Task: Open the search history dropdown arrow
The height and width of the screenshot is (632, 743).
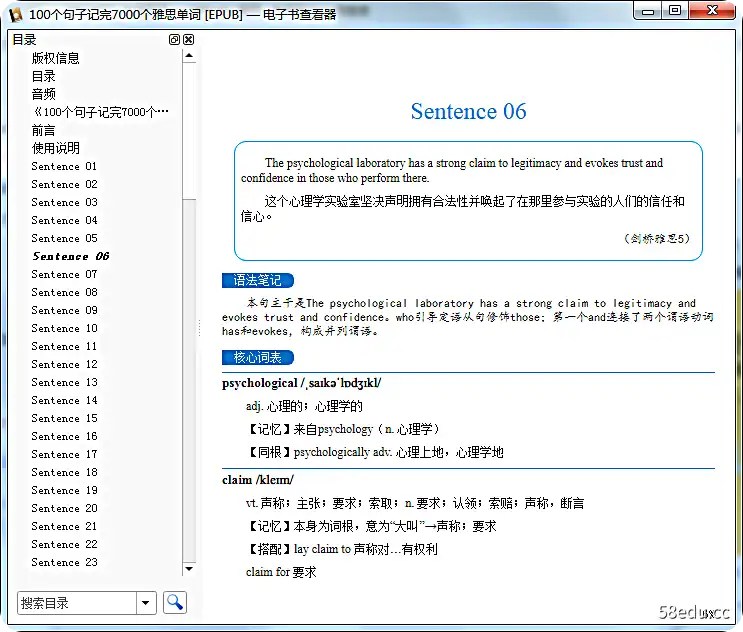Action: (x=146, y=603)
